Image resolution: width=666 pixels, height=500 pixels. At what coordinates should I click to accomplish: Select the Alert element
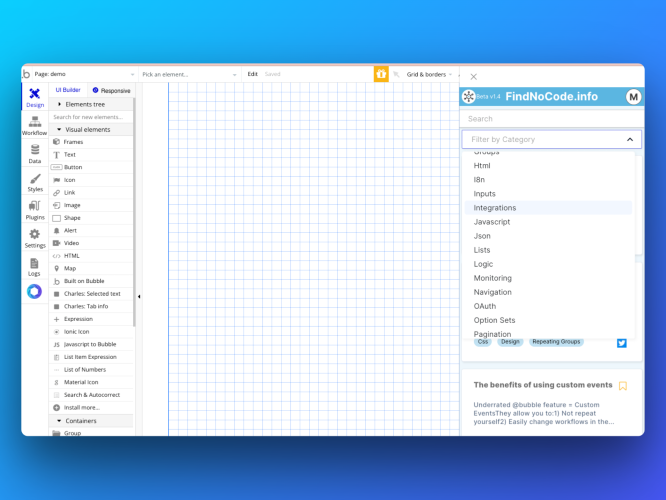tap(91, 231)
